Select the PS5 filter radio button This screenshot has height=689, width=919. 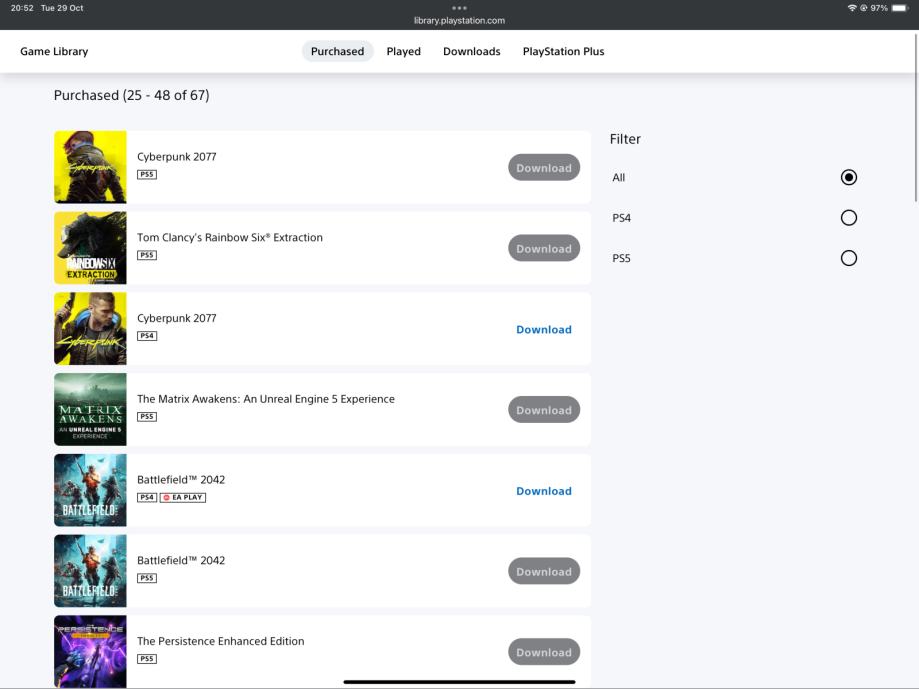tap(848, 258)
